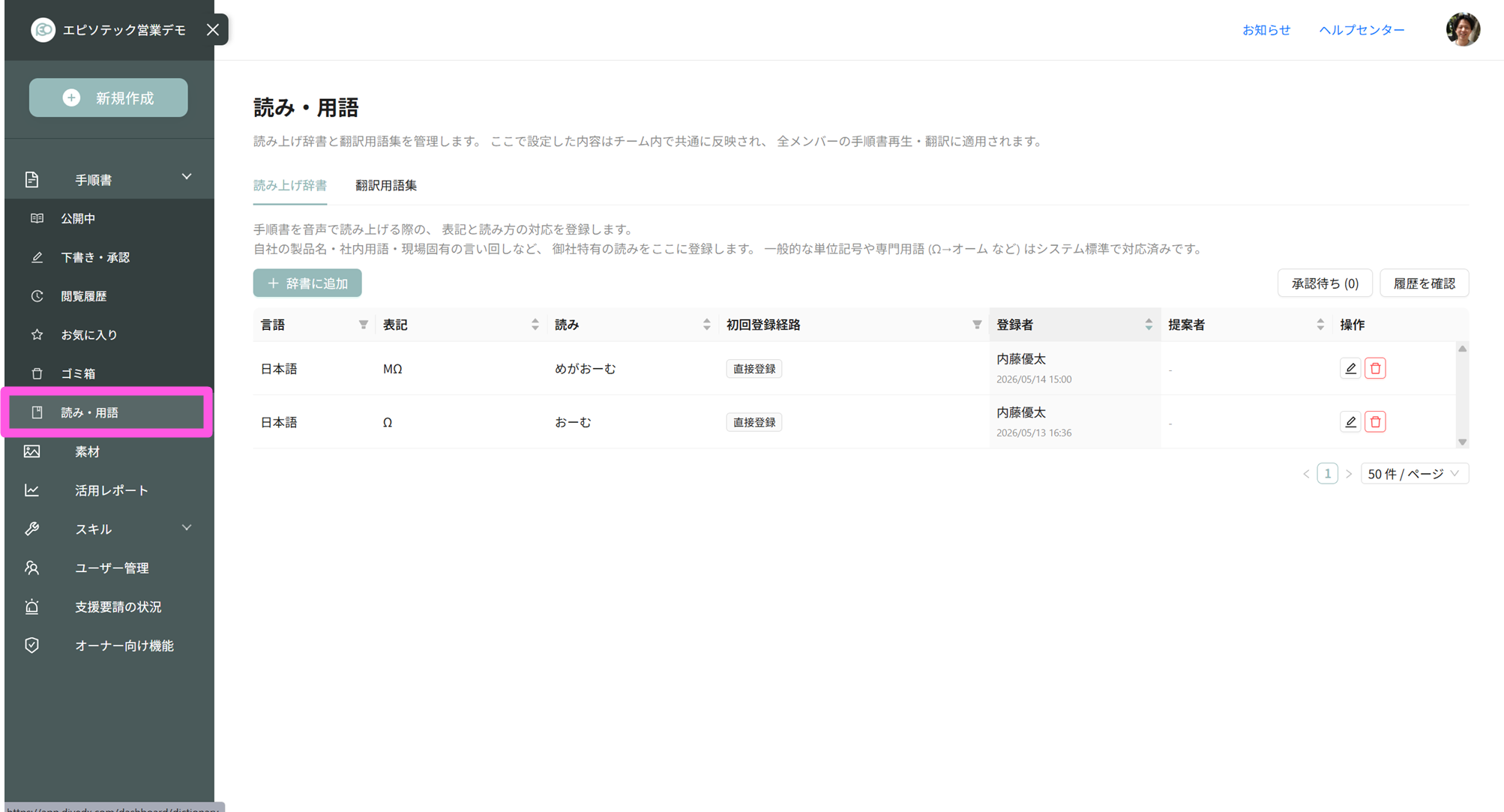
Task: Click the 操作 column header
Action: tap(1352, 325)
